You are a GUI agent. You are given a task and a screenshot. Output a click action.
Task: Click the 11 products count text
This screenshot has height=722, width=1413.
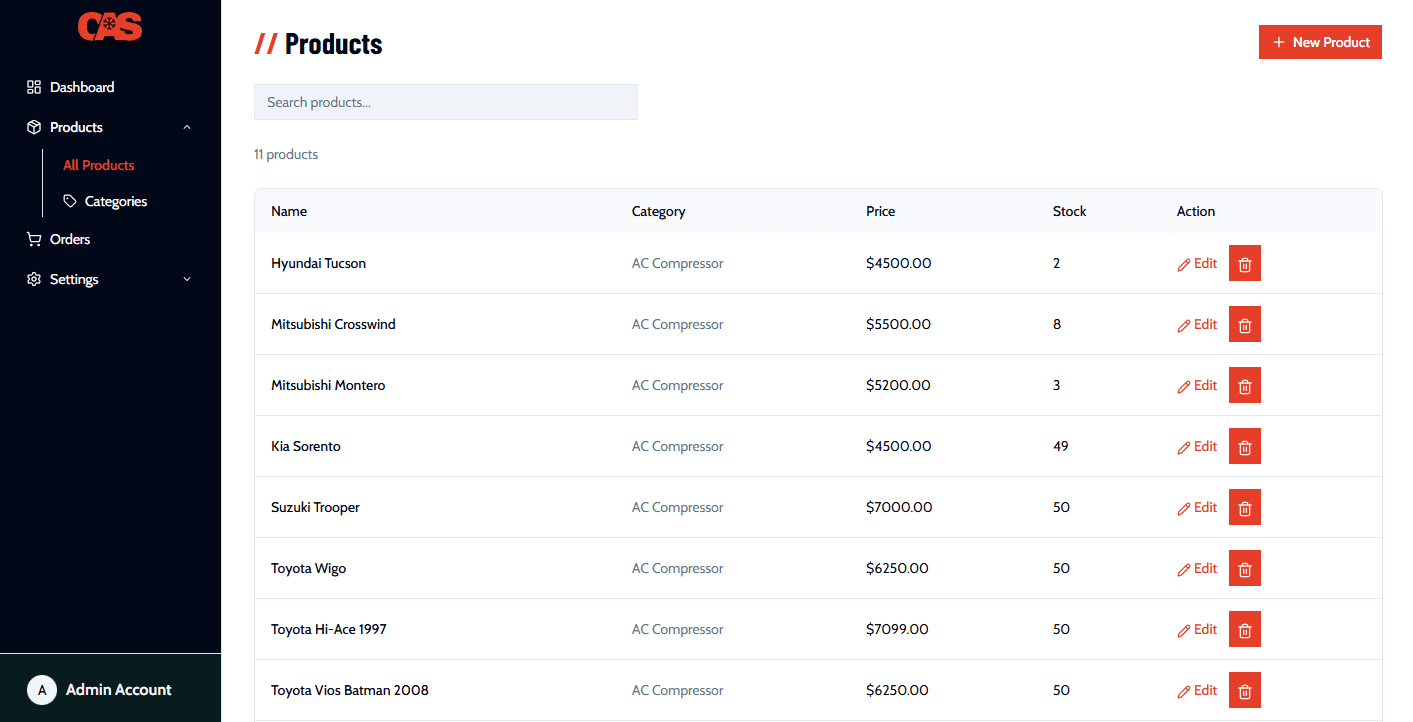[286, 154]
